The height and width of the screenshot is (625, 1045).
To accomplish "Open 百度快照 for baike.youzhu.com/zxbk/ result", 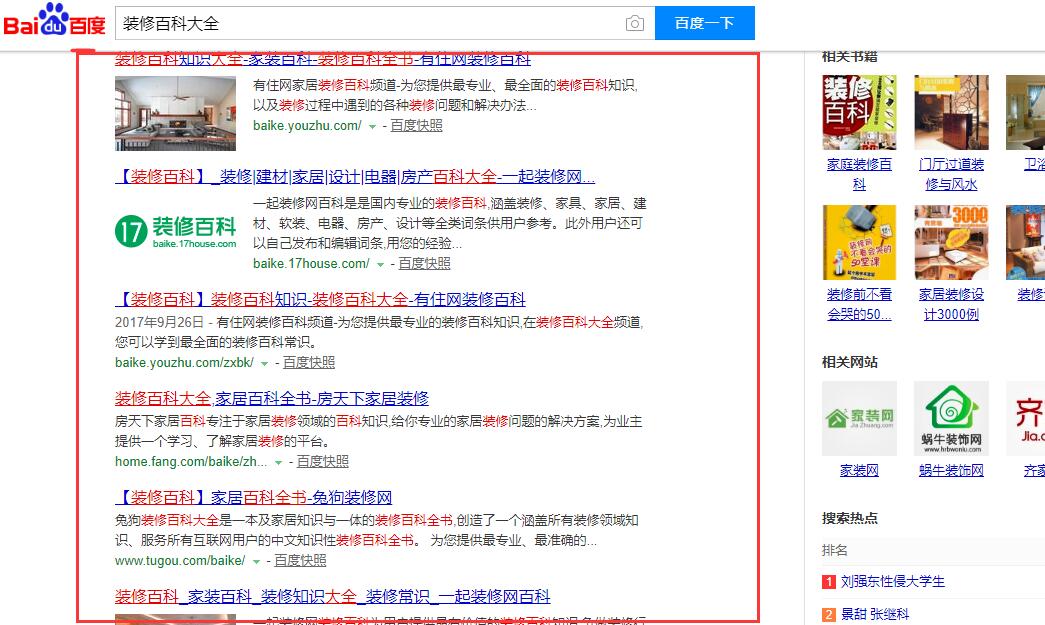I will point(309,362).
